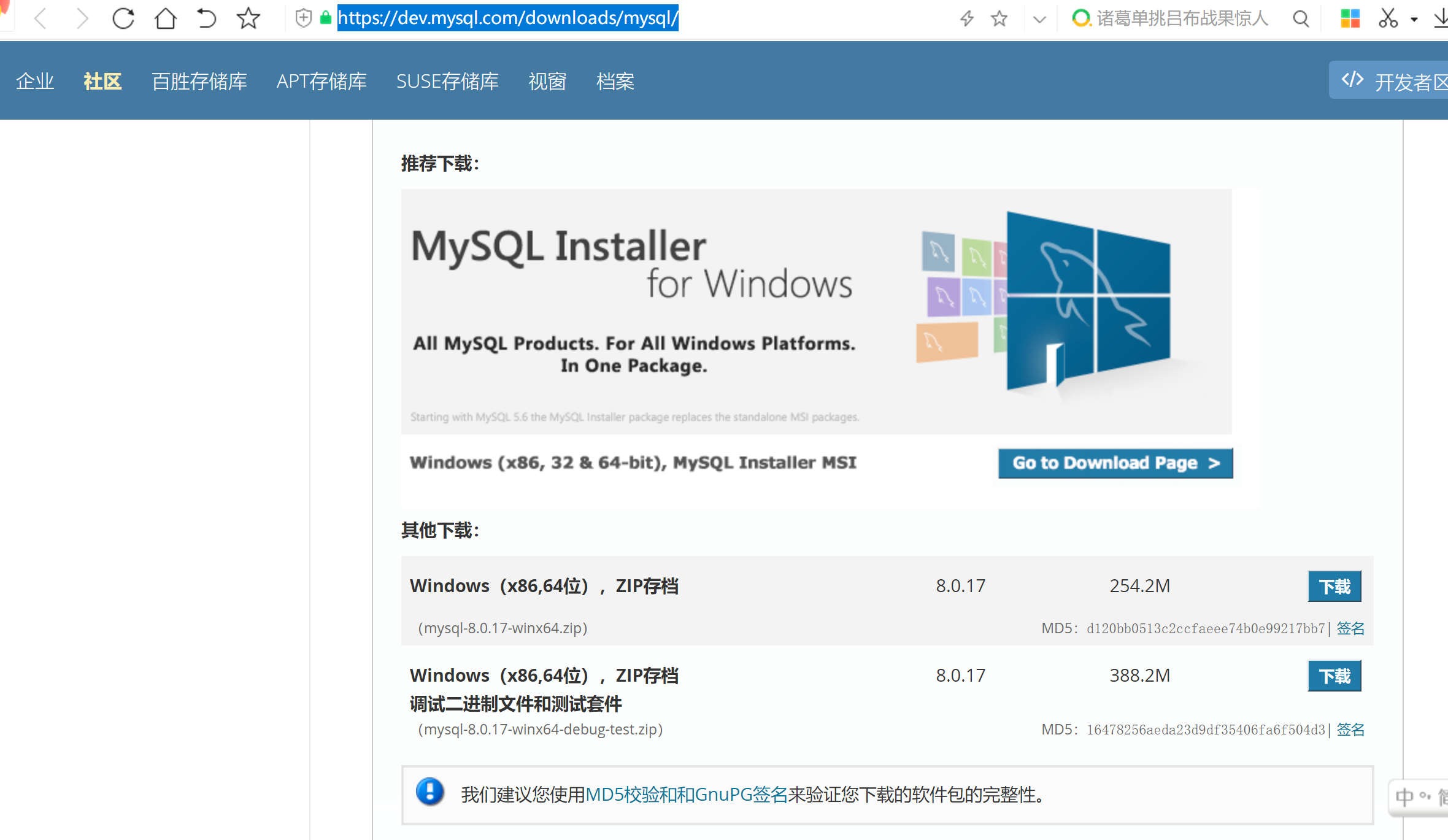
Task: Open the APT存储库 navigation tab
Action: pyautogui.click(x=321, y=81)
